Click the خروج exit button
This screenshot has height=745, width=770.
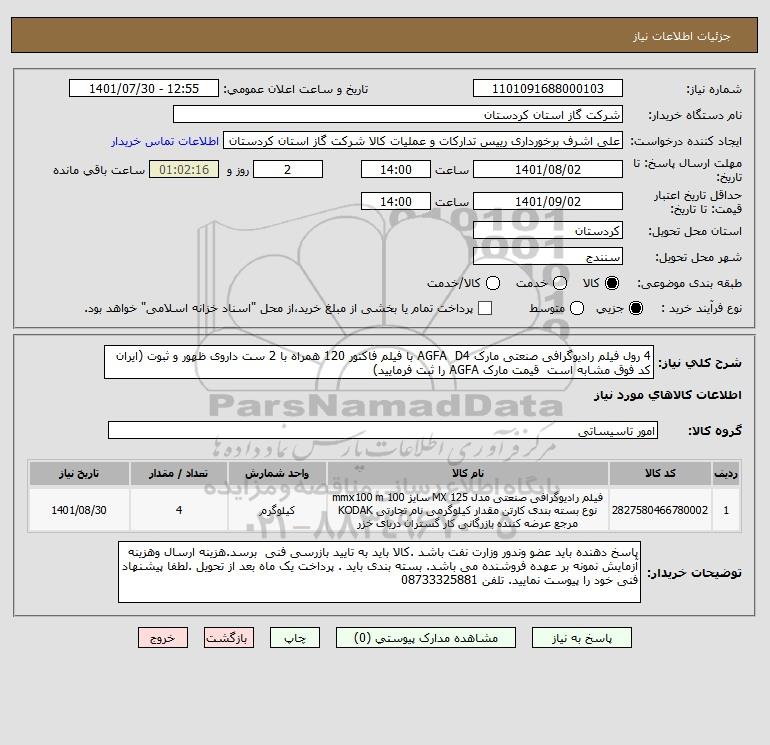(x=163, y=638)
